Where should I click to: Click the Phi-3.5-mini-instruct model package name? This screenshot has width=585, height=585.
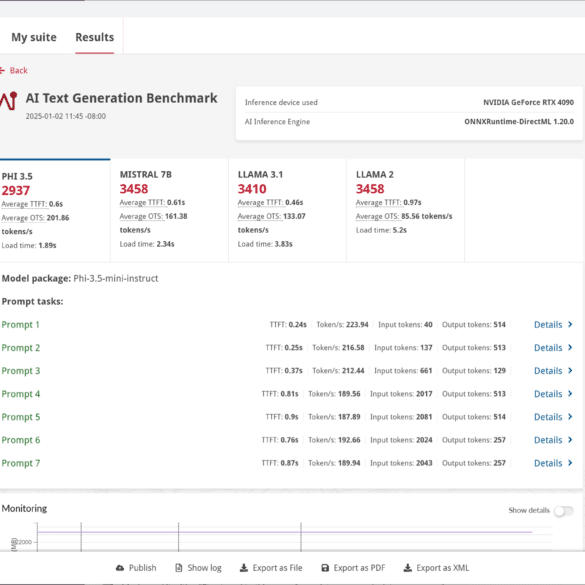coord(116,279)
